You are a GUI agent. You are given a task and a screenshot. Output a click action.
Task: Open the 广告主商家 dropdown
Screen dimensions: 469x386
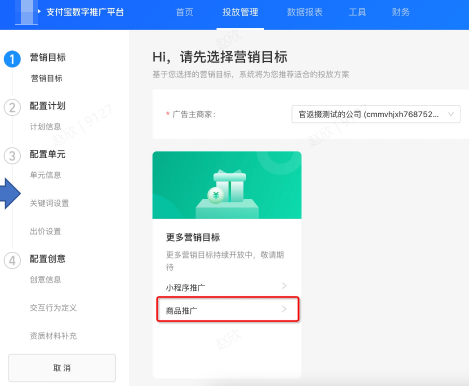[376, 114]
